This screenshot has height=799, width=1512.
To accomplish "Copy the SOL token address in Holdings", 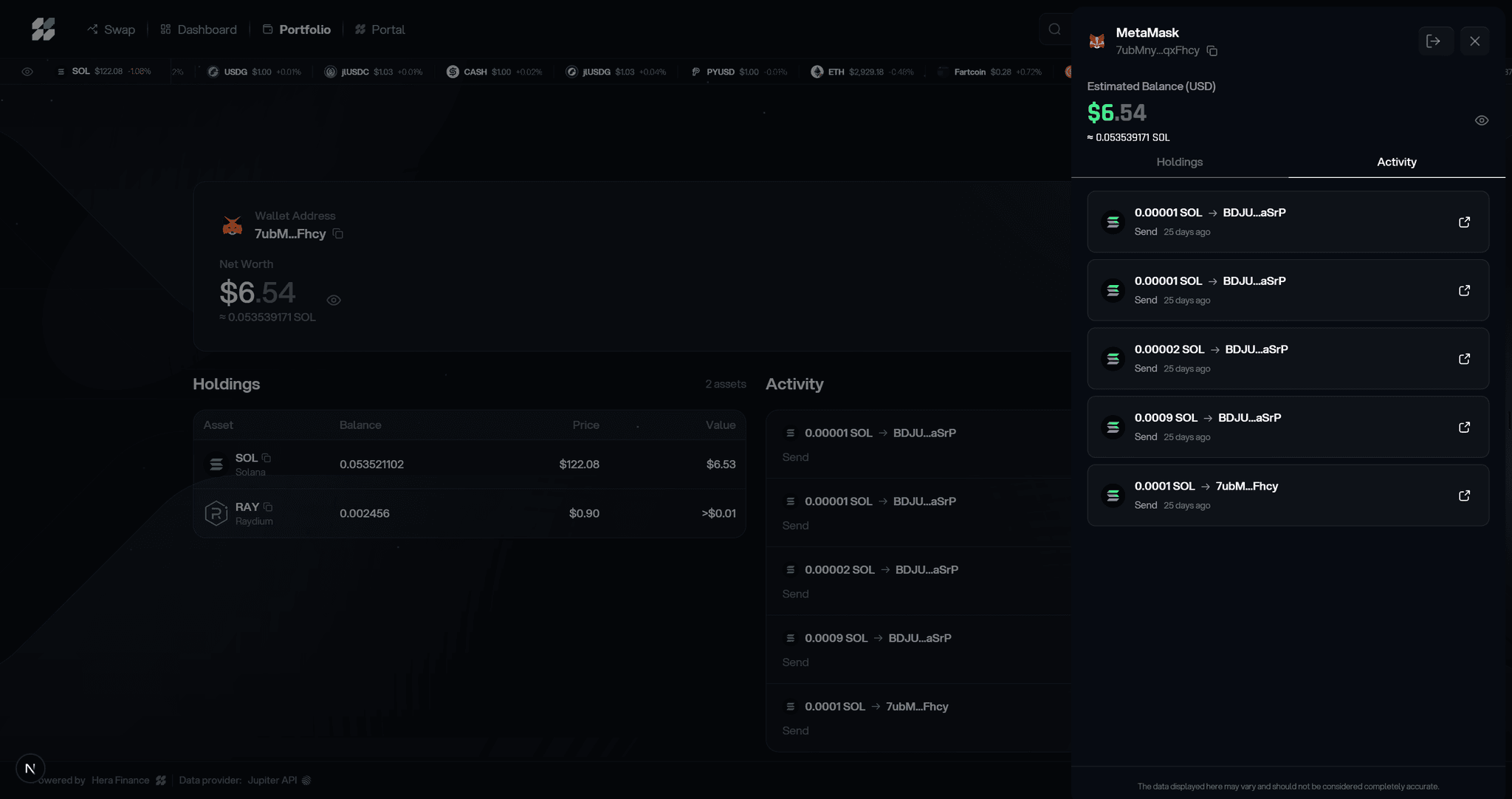I will pyautogui.click(x=266, y=458).
